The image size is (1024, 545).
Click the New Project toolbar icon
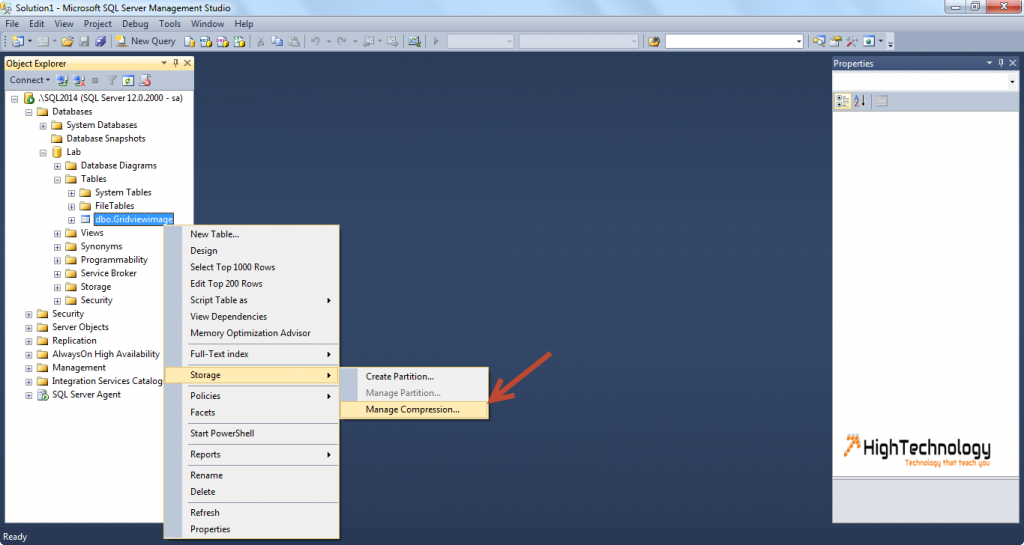(x=18, y=41)
